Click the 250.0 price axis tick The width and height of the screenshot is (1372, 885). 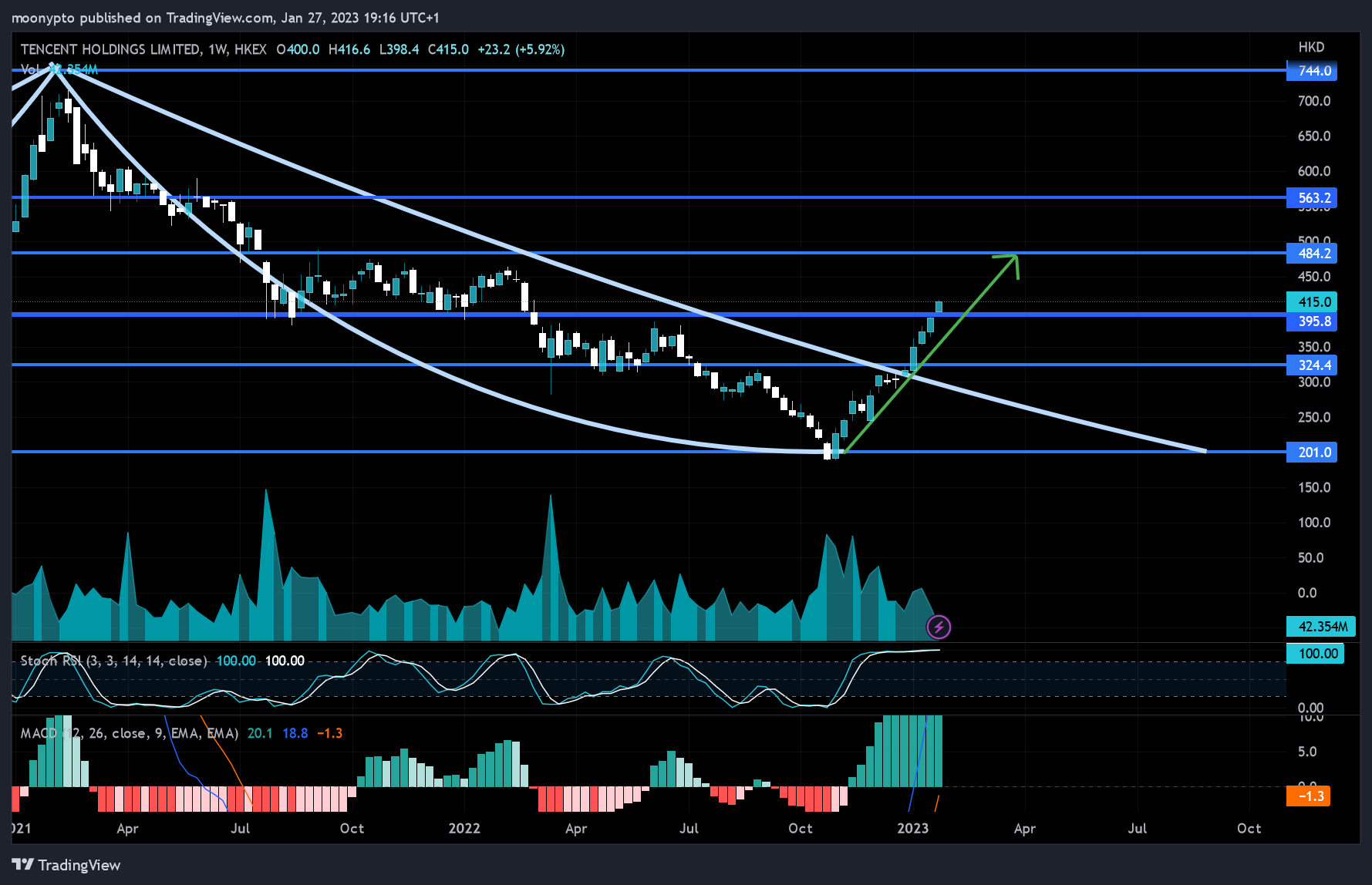(1314, 417)
